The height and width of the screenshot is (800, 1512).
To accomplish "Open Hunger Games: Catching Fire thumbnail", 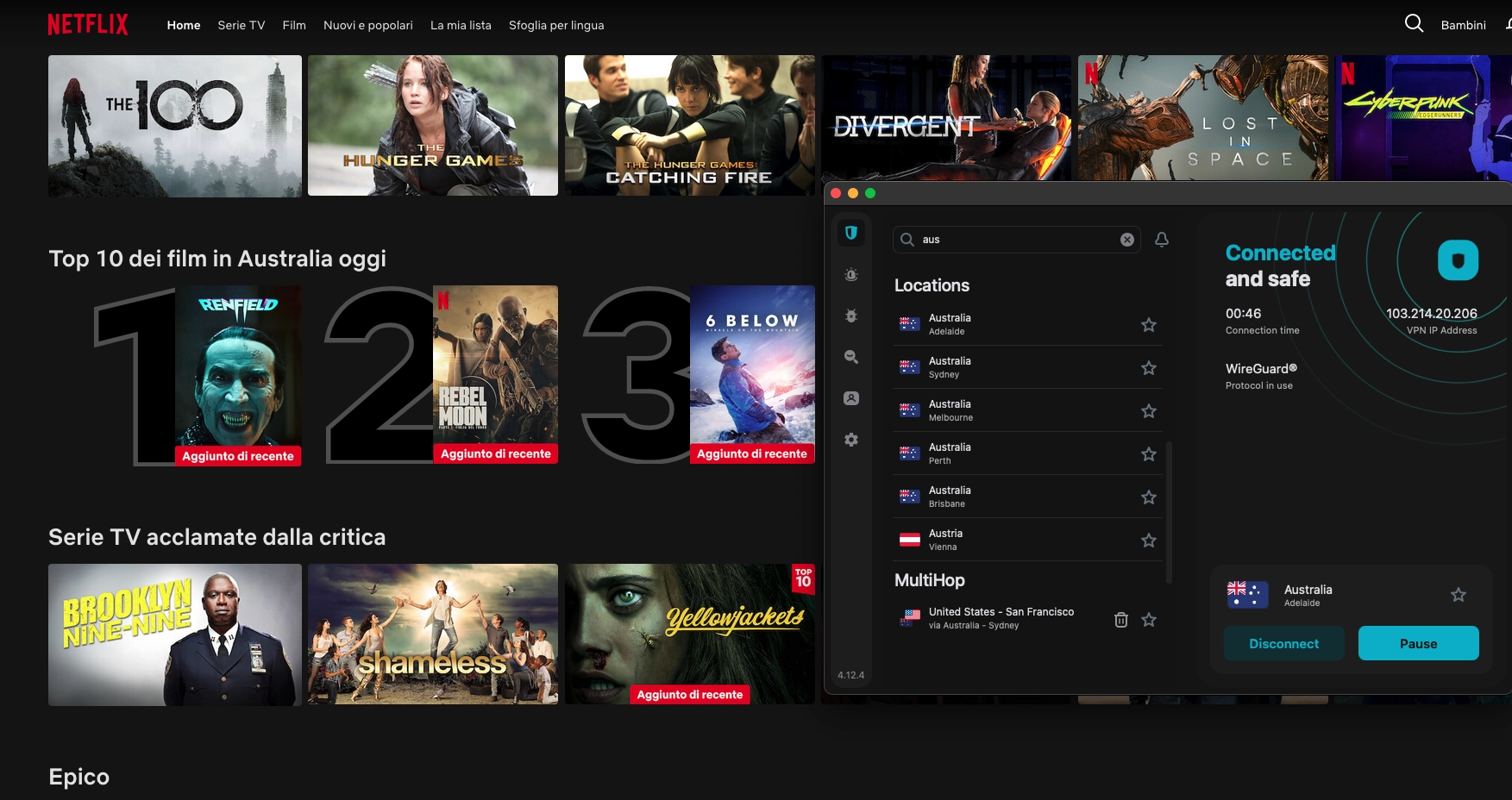I will (x=690, y=126).
